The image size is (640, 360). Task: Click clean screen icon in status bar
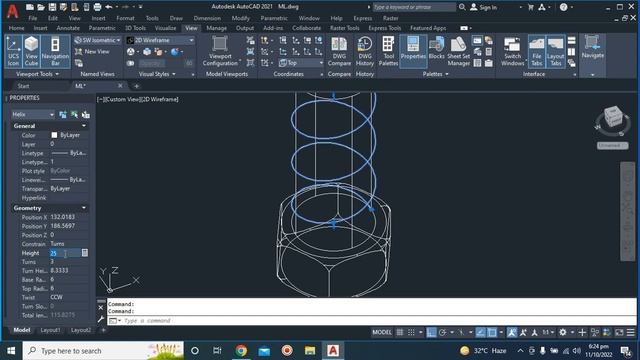coord(619,333)
